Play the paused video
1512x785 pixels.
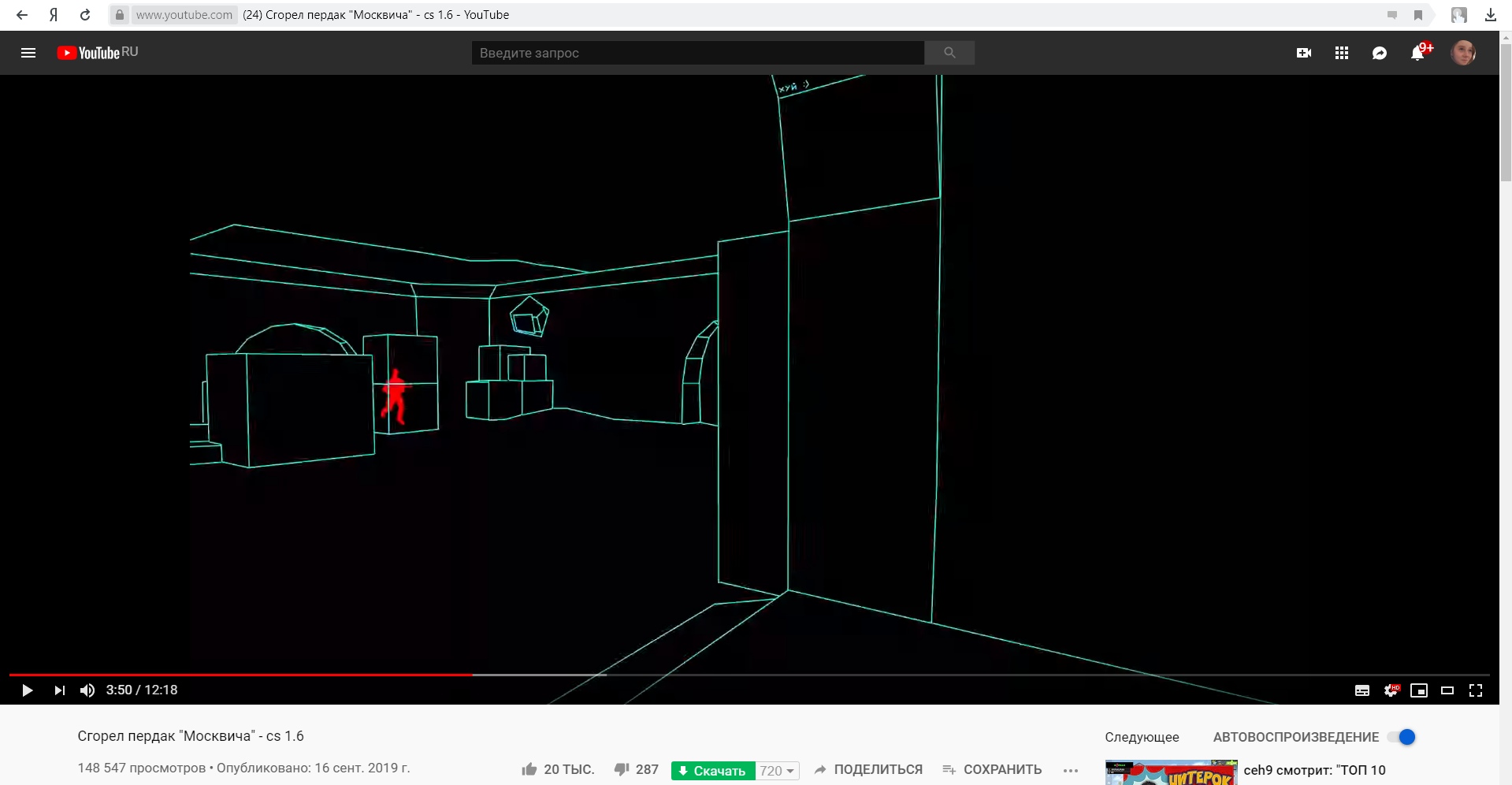tap(27, 690)
